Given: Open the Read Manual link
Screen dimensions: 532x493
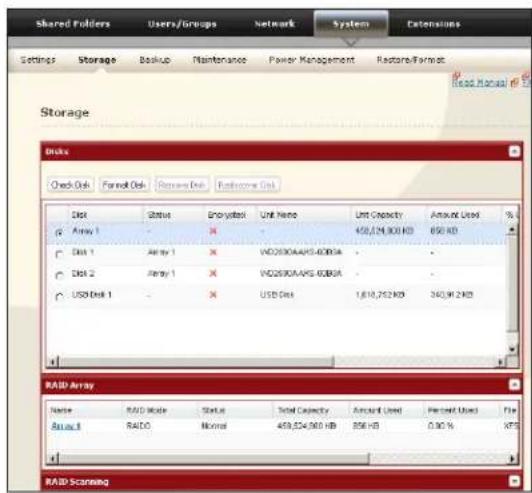Looking at the screenshot, I should (479, 82).
